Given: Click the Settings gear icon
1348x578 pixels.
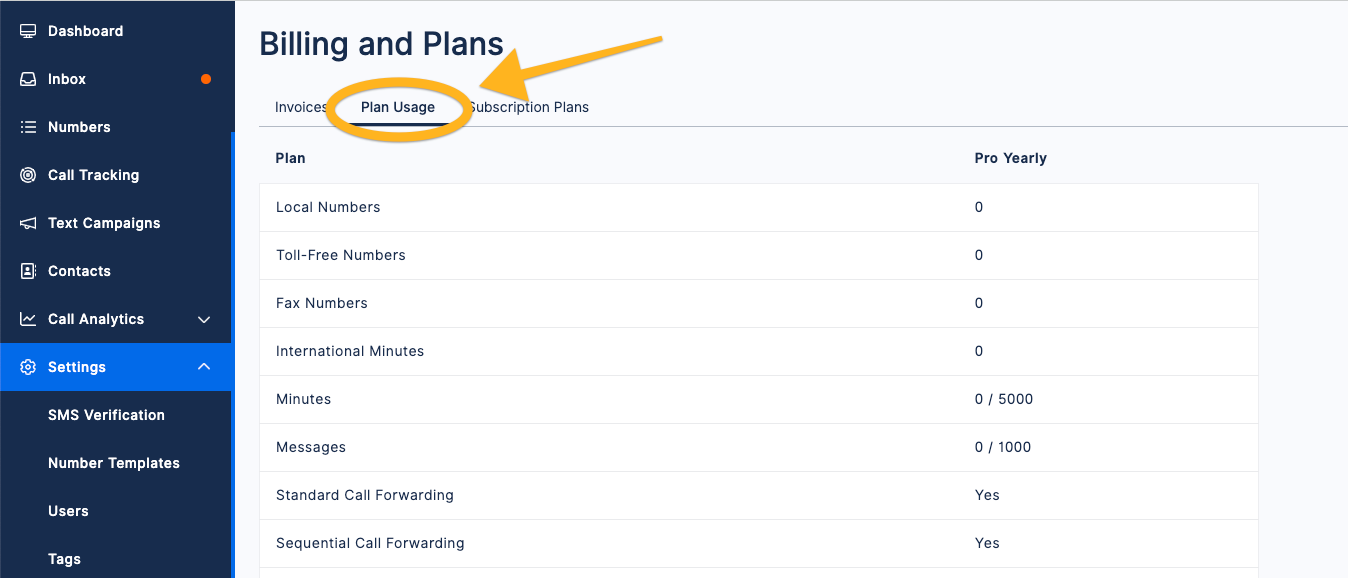Looking at the screenshot, I should click(28, 367).
